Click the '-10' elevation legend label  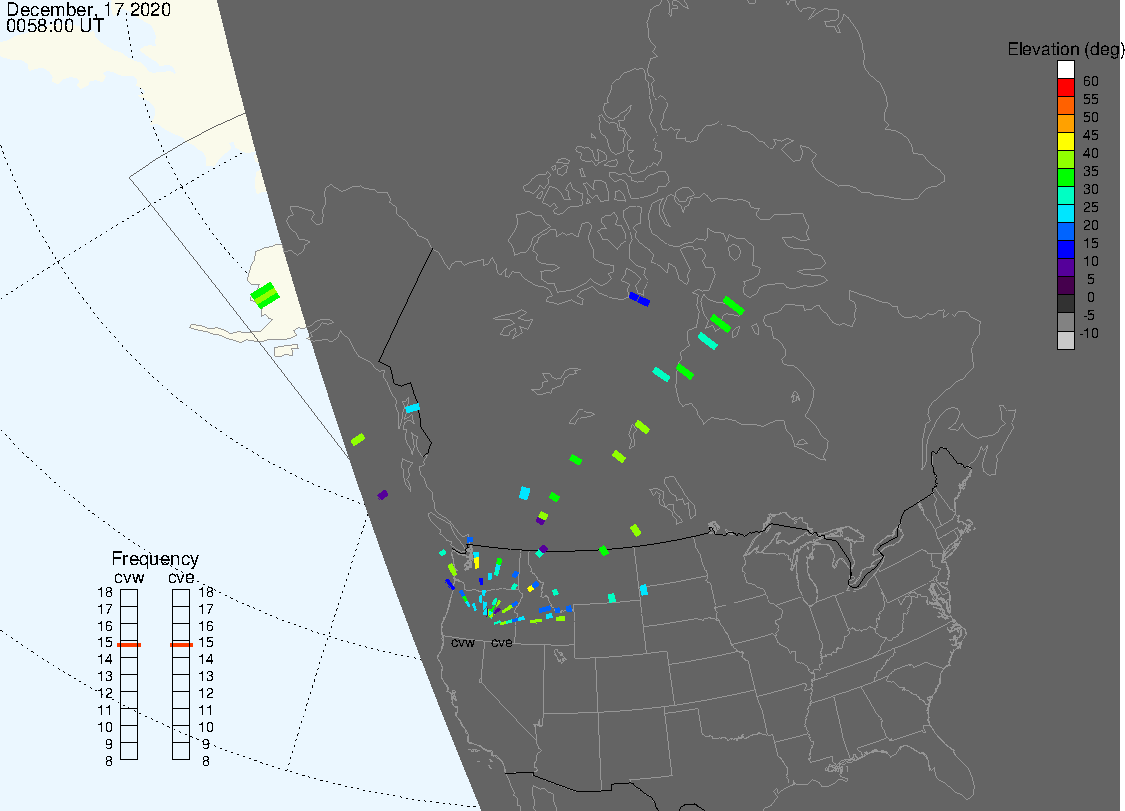tap(1089, 333)
